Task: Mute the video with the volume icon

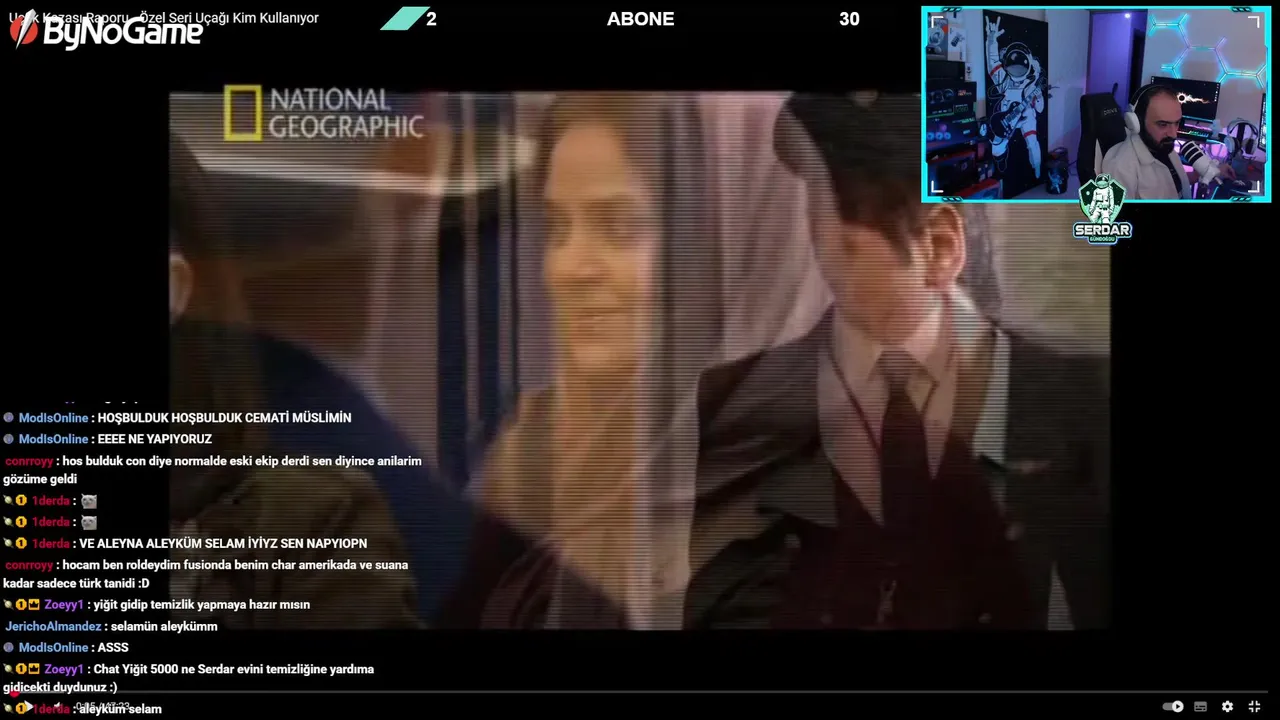Action: pos(56,707)
